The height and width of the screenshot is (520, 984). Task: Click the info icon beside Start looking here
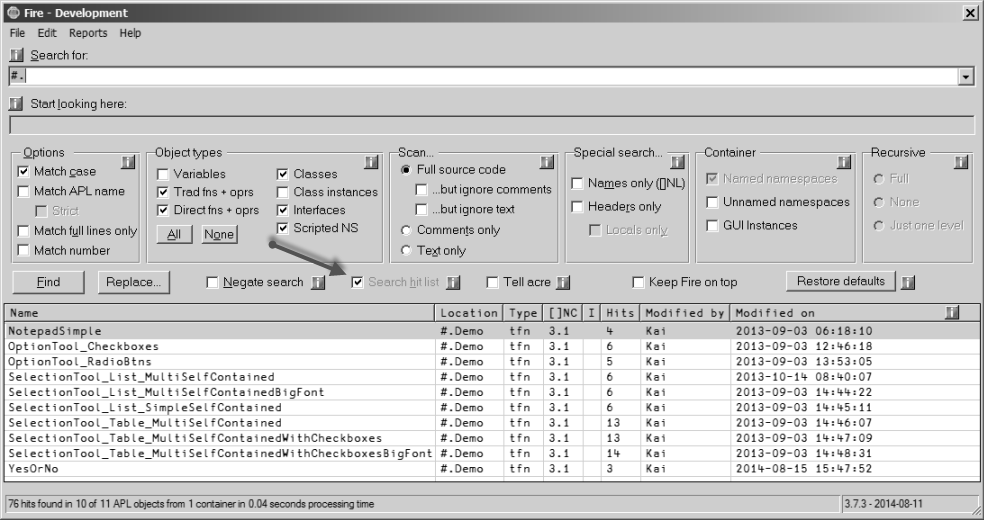coord(16,103)
